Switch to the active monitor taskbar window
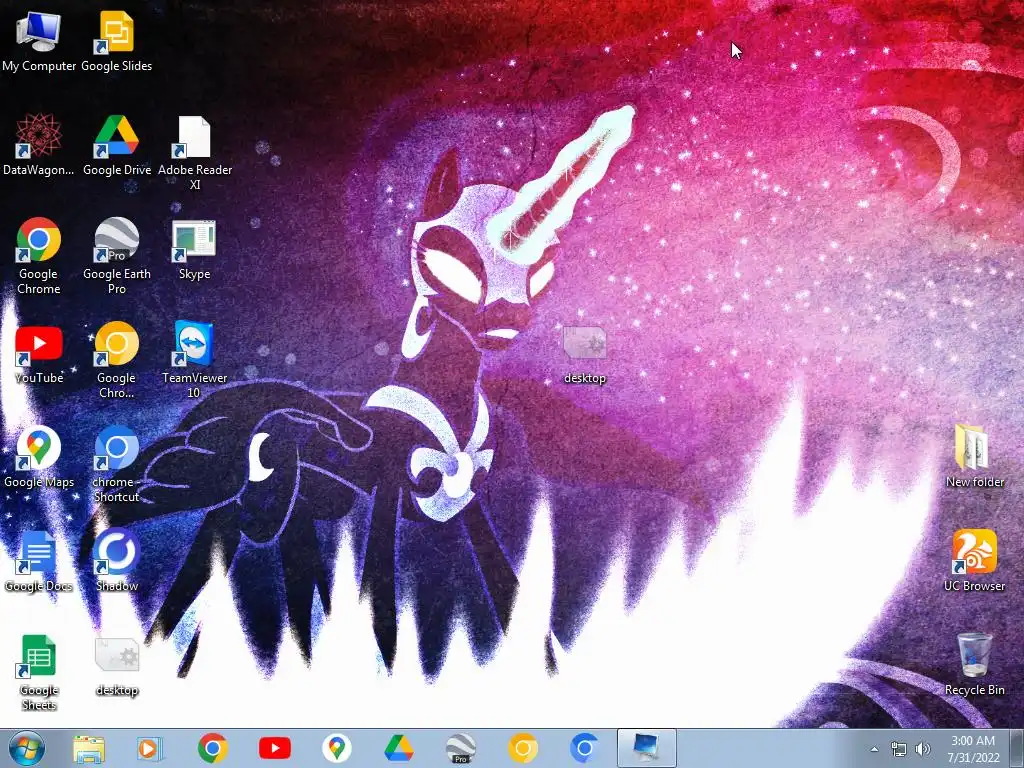Image resolution: width=1024 pixels, height=768 pixels. click(647, 748)
